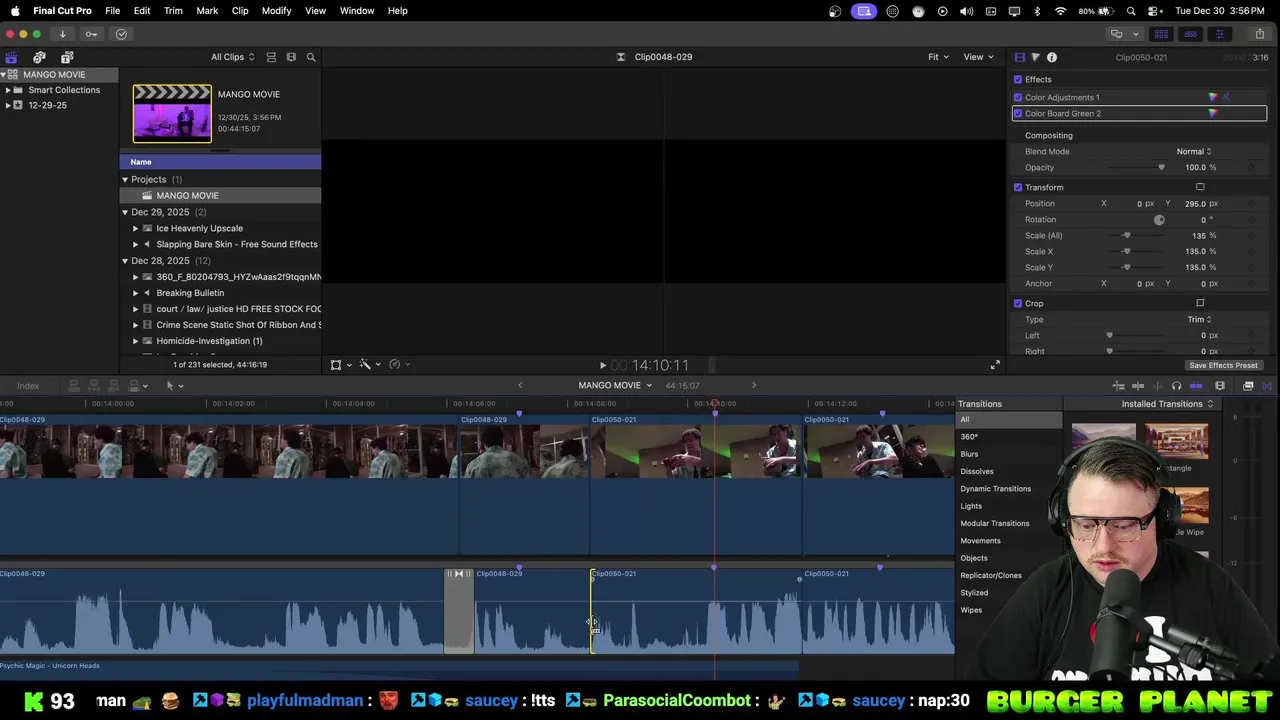Go forward in timeline history arrow

pyautogui.click(x=754, y=385)
